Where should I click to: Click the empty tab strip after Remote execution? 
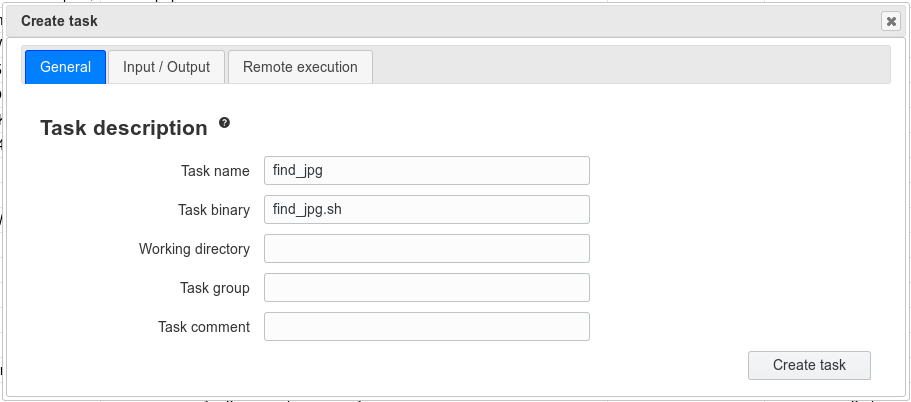pos(631,65)
